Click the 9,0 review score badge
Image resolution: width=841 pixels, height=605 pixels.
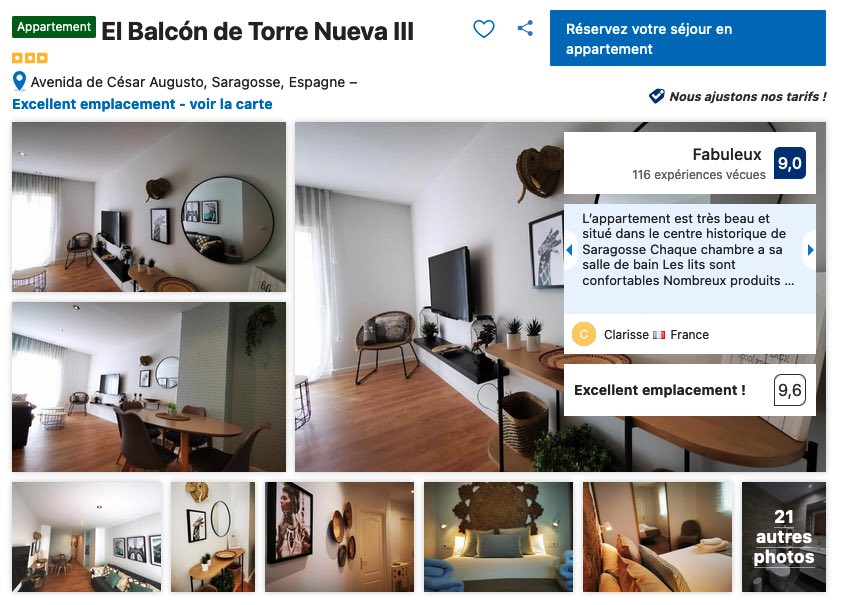790,163
